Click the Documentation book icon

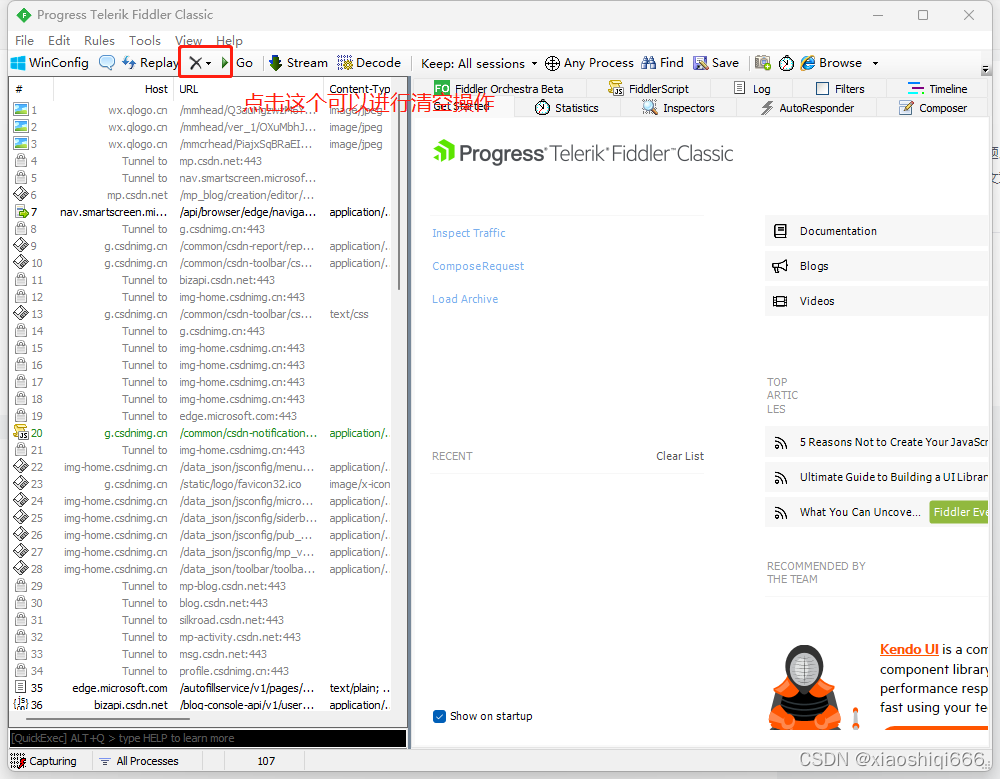click(x=780, y=231)
